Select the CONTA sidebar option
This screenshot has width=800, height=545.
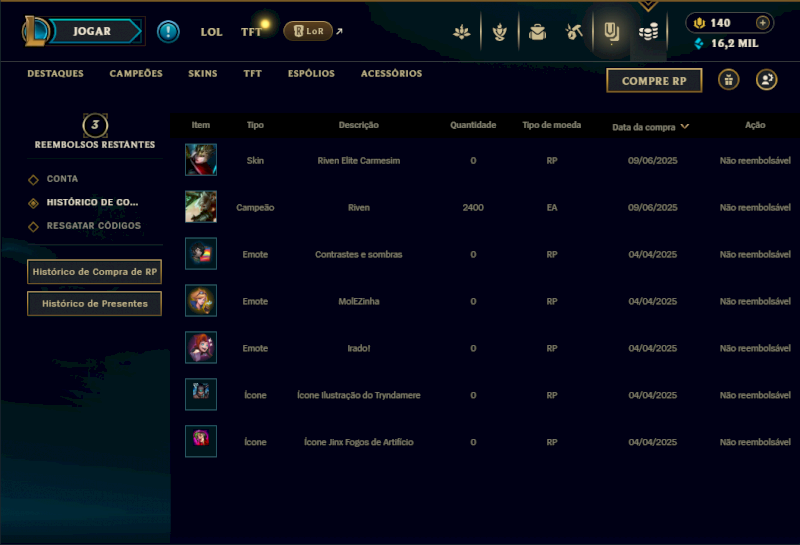[x=62, y=179]
